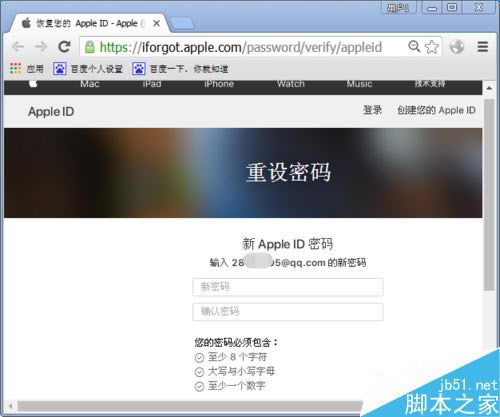Click check icon beside 大写与小写字母

pos(199,372)
